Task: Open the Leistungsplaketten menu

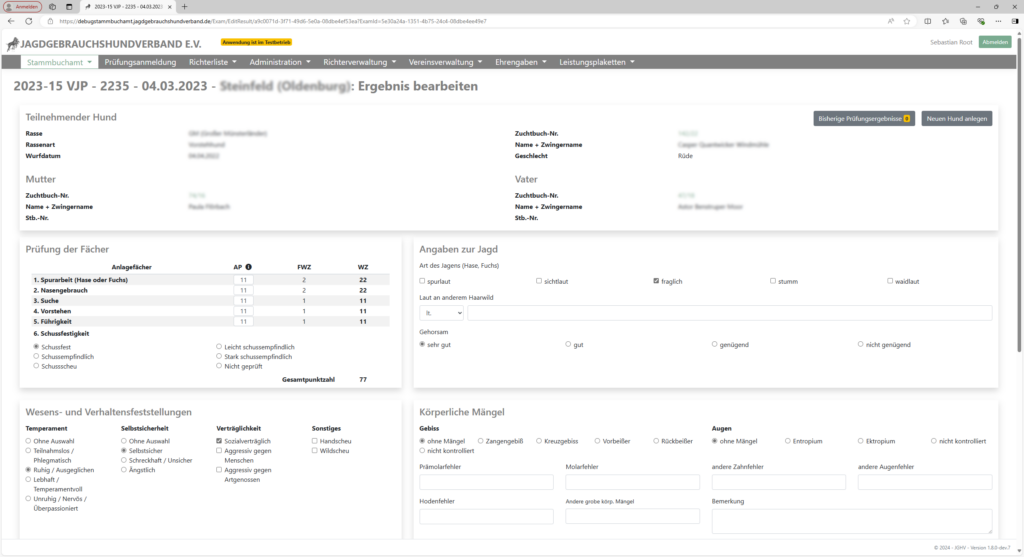Action: point(597,62)
